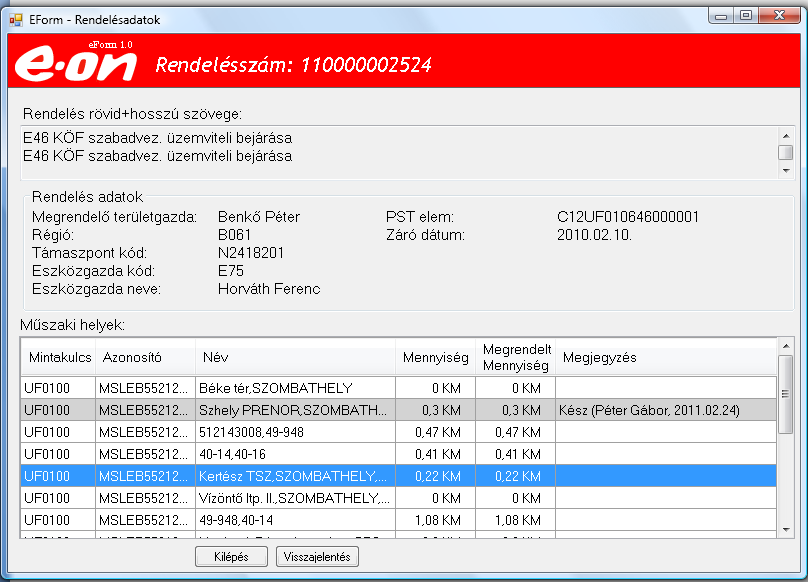Screen dimensions: 808x582
Task: Click the Mennyiség column header
Action: pos(435,357)
